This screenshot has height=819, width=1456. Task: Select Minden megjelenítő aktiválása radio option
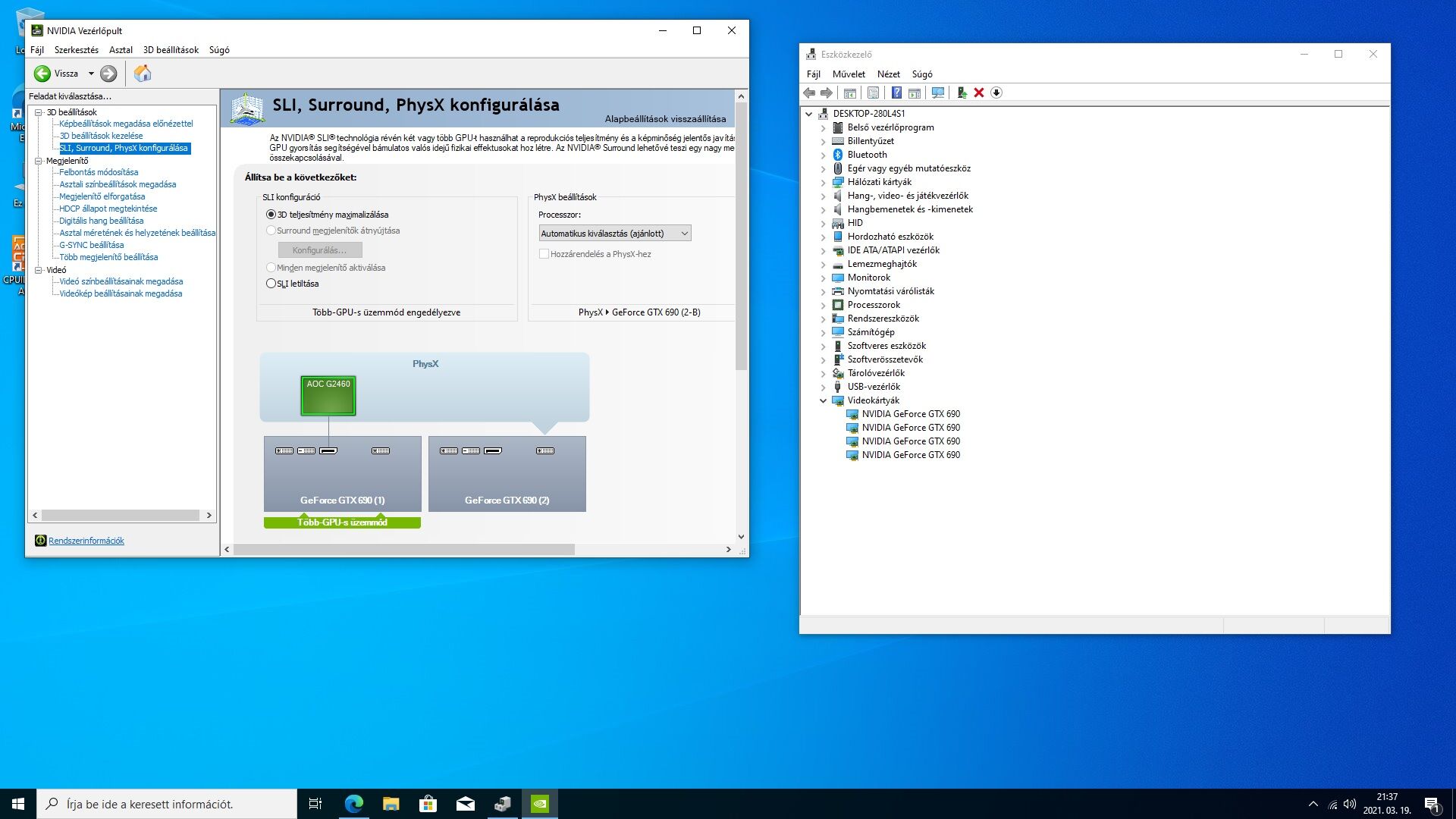[271, 268]
